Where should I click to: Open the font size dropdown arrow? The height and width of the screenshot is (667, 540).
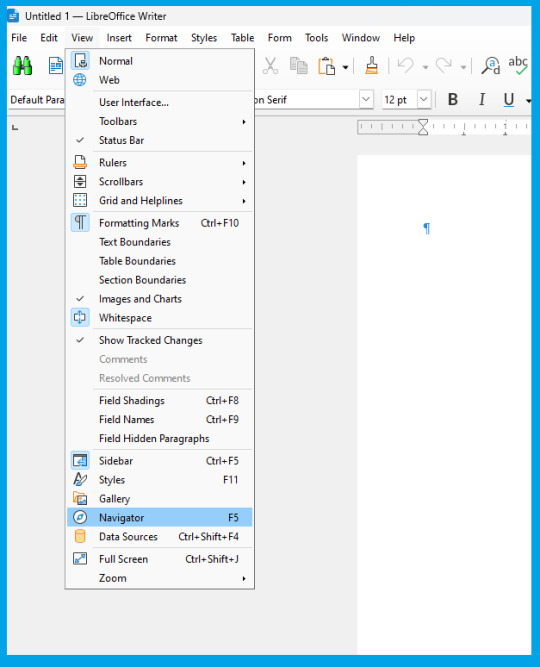[x=423, y=100]
